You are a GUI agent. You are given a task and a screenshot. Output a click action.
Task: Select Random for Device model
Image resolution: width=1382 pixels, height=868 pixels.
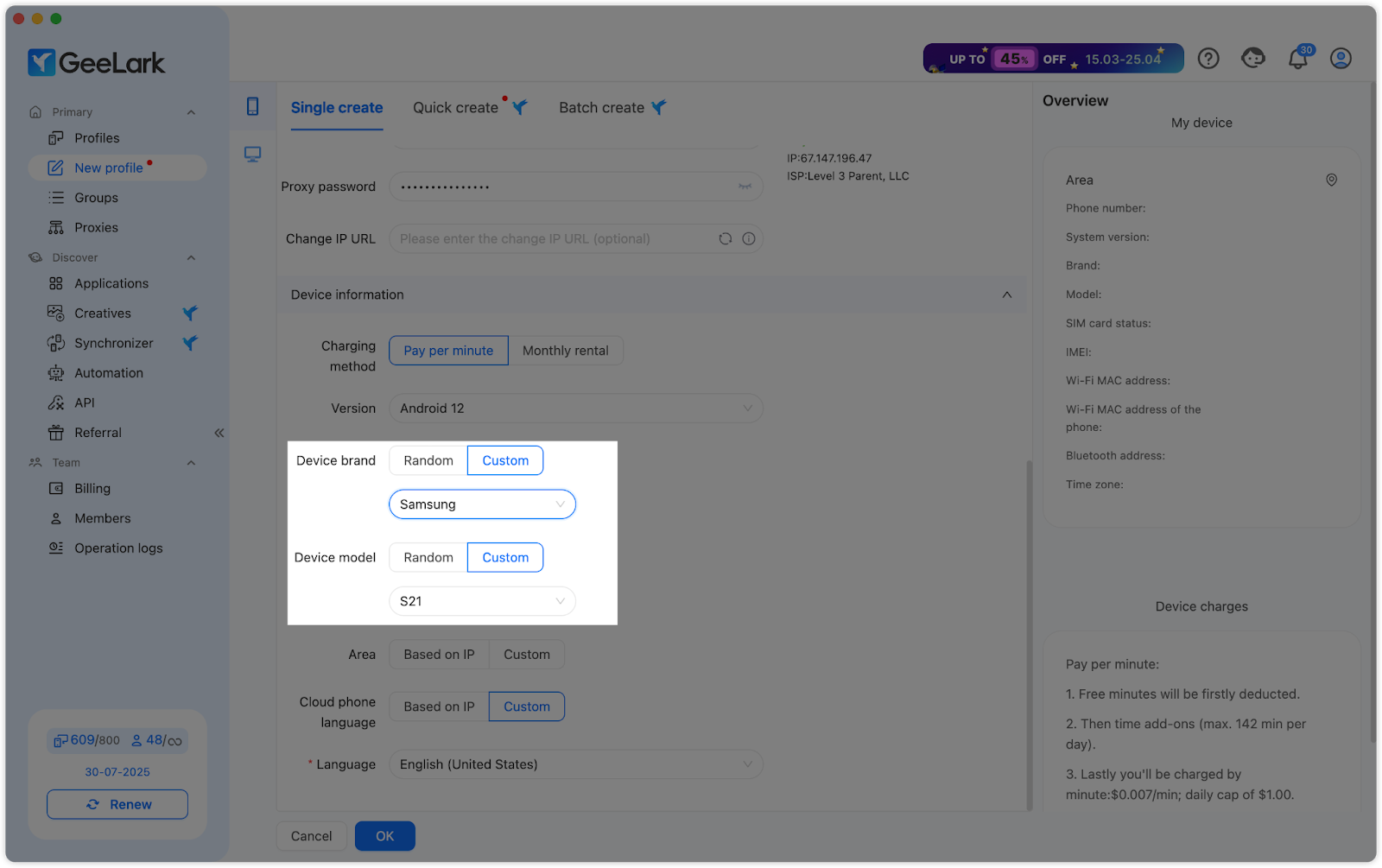pos(428,557)
